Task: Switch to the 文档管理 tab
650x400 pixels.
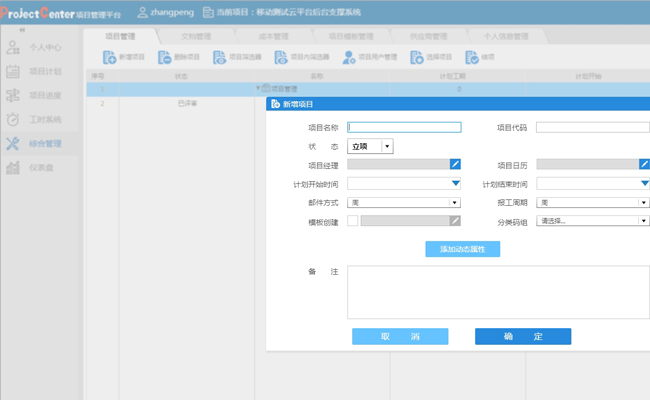Action: (196, 36)
